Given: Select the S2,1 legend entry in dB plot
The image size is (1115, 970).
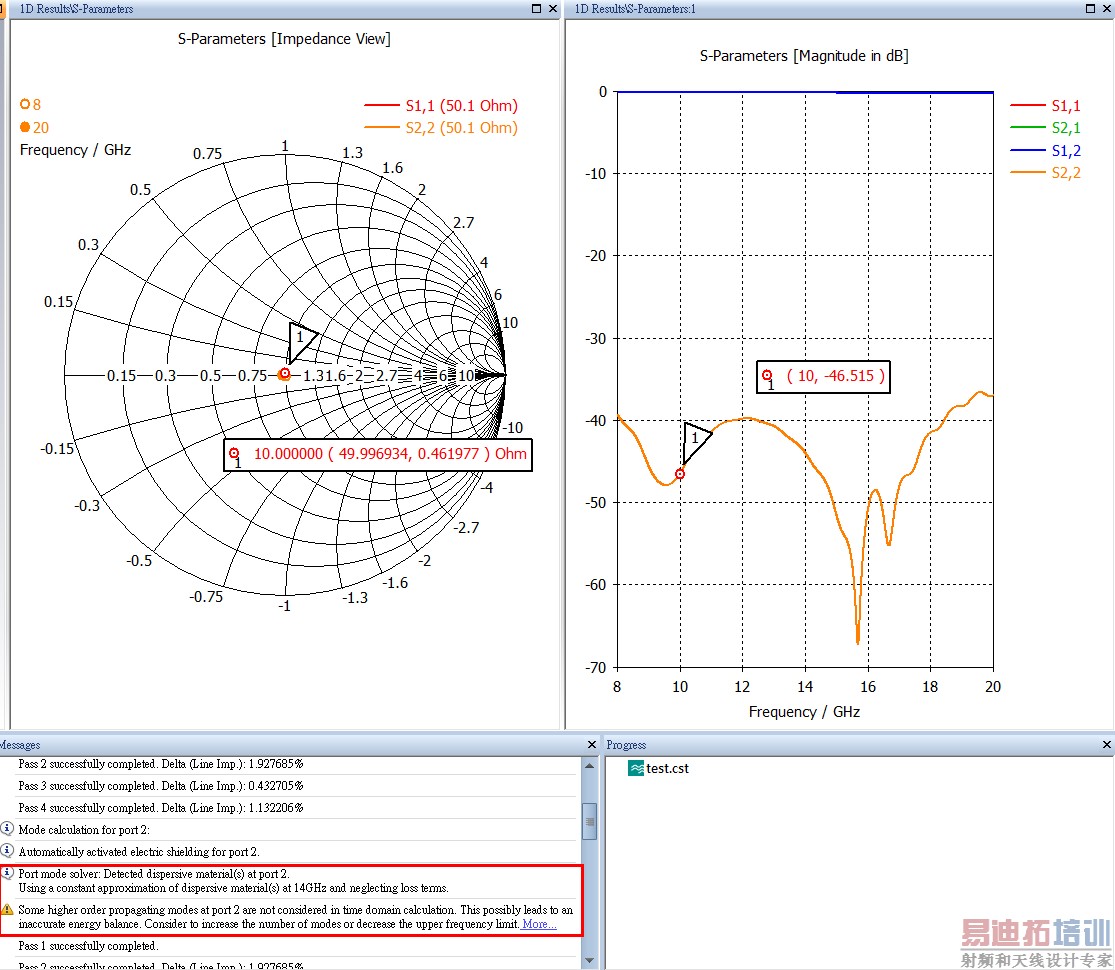Looking at the screenshot, I should pos(1045,127).
